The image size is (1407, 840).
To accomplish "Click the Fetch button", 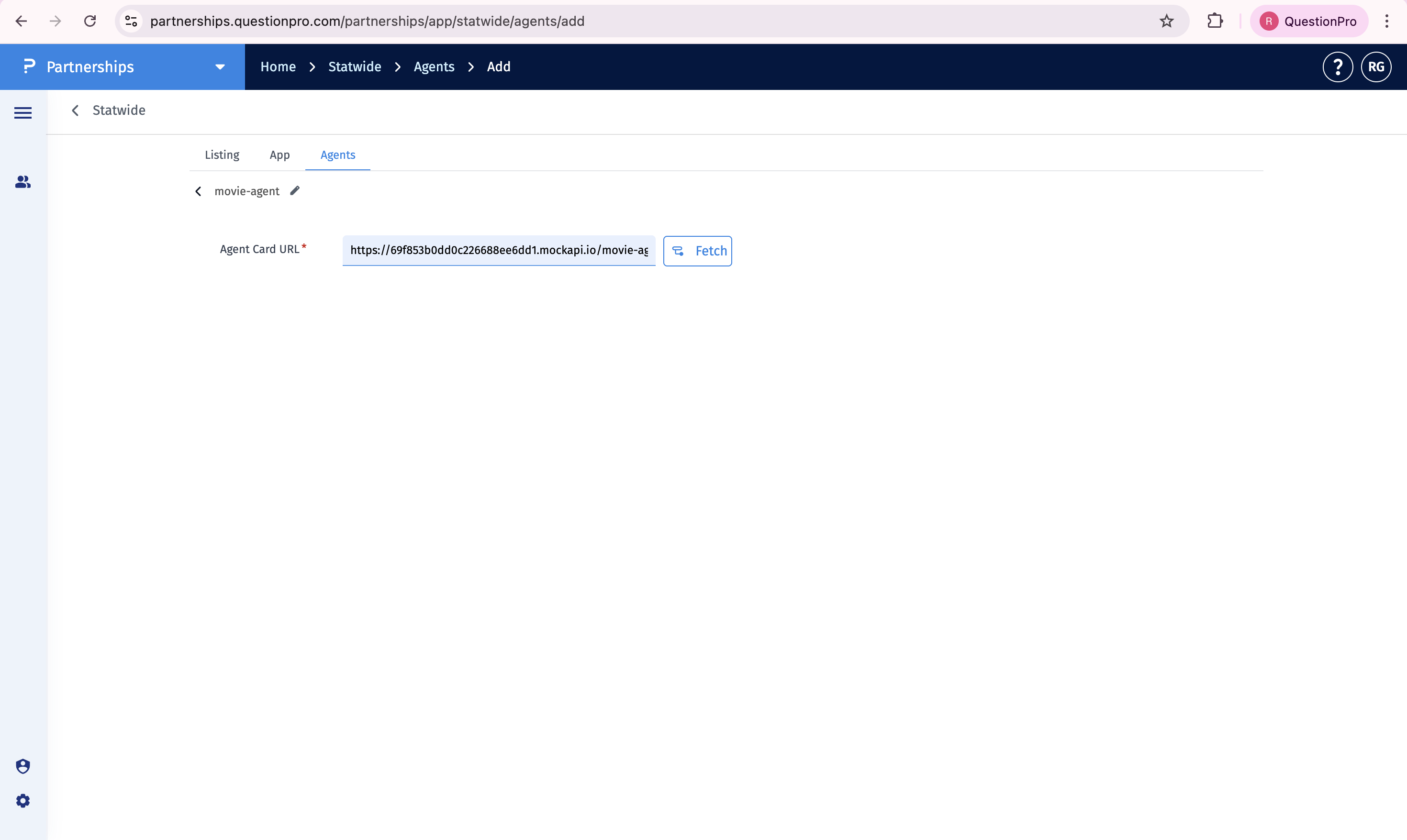I will pyautogui.click(x=698, y=251).
